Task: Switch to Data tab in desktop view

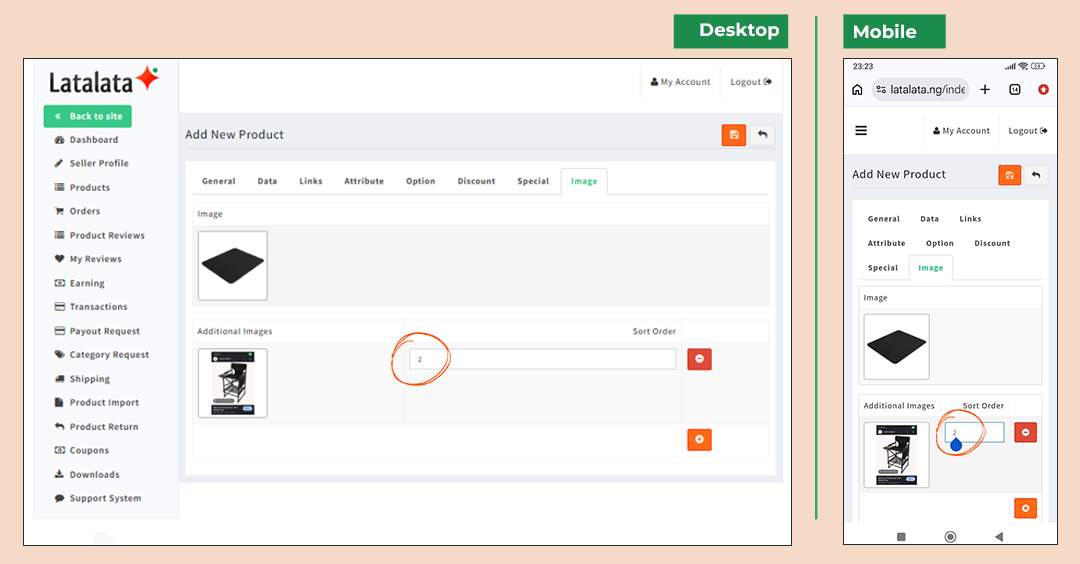Action: click(x=267, y=181)
